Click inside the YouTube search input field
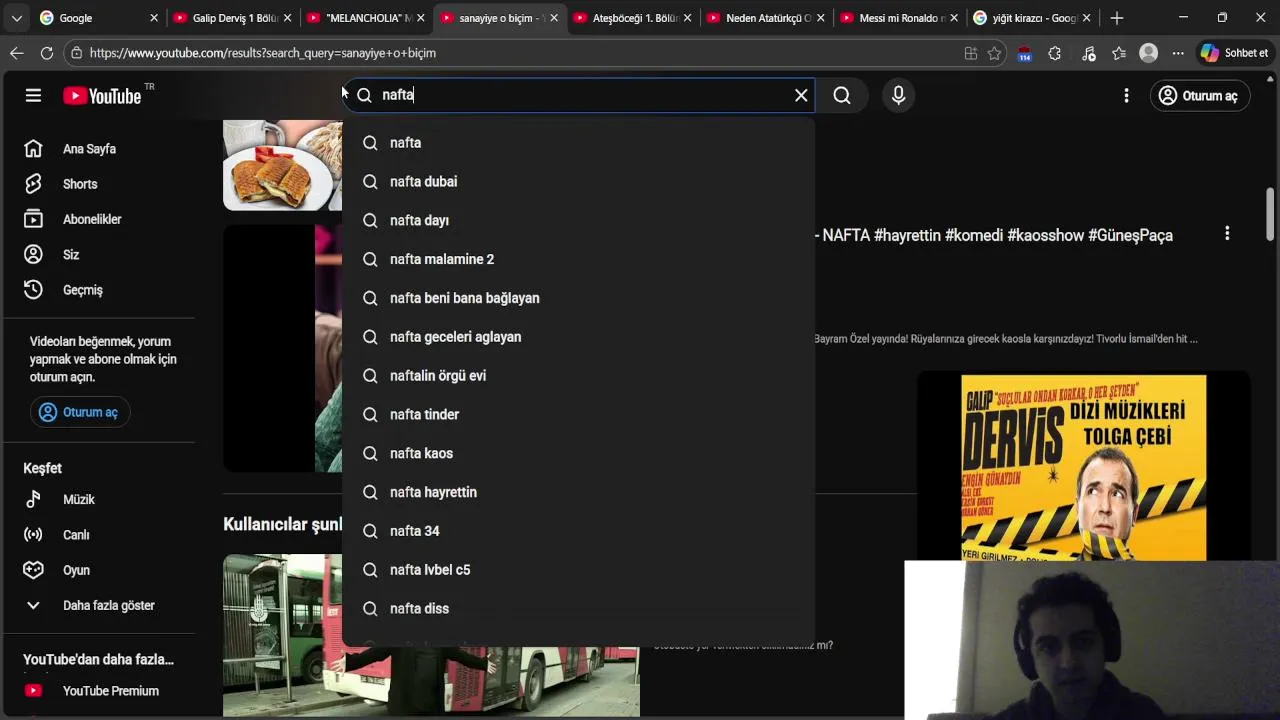The image size is (1280, 720). 580,95
